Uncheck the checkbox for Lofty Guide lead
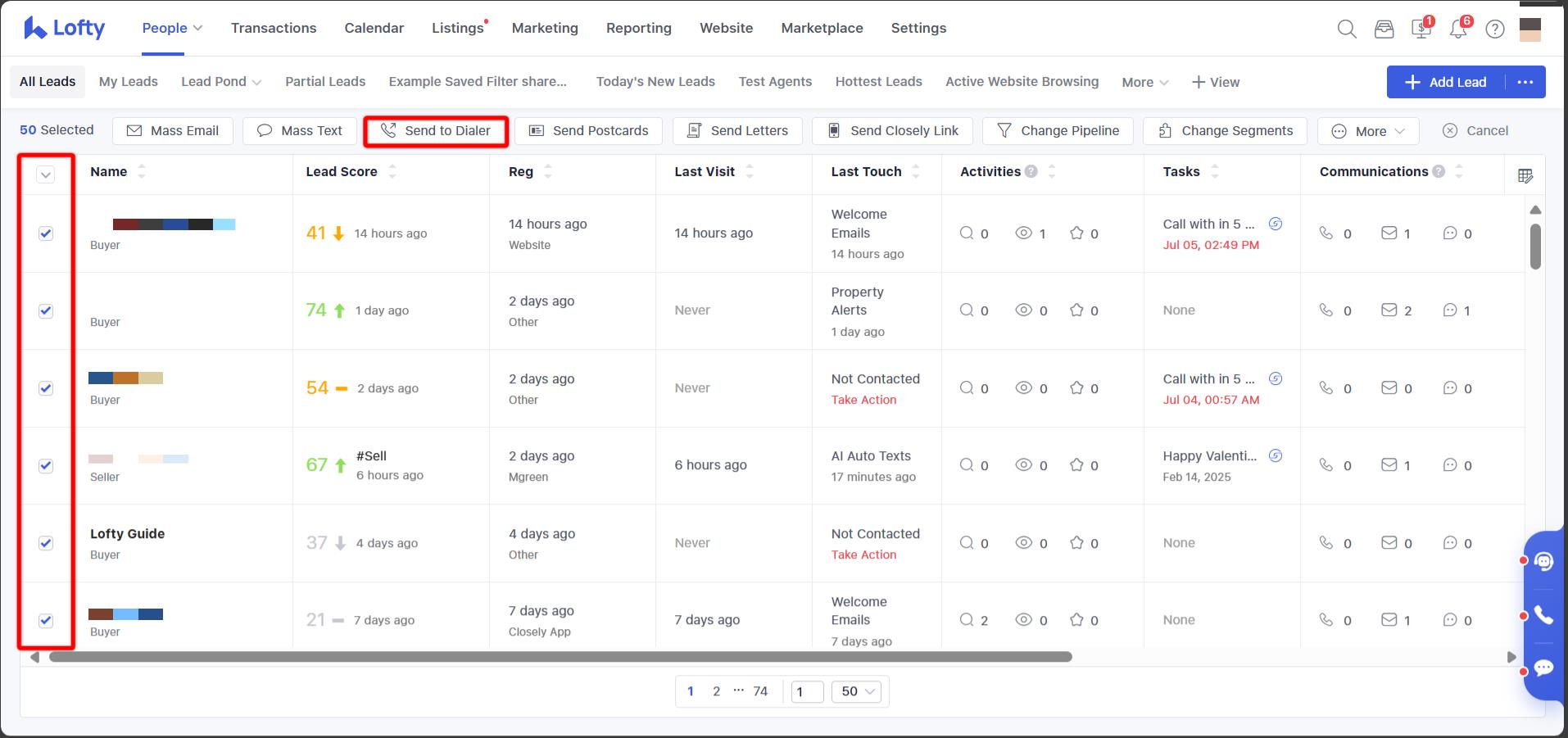1568x738 pixels. point(46,542)
